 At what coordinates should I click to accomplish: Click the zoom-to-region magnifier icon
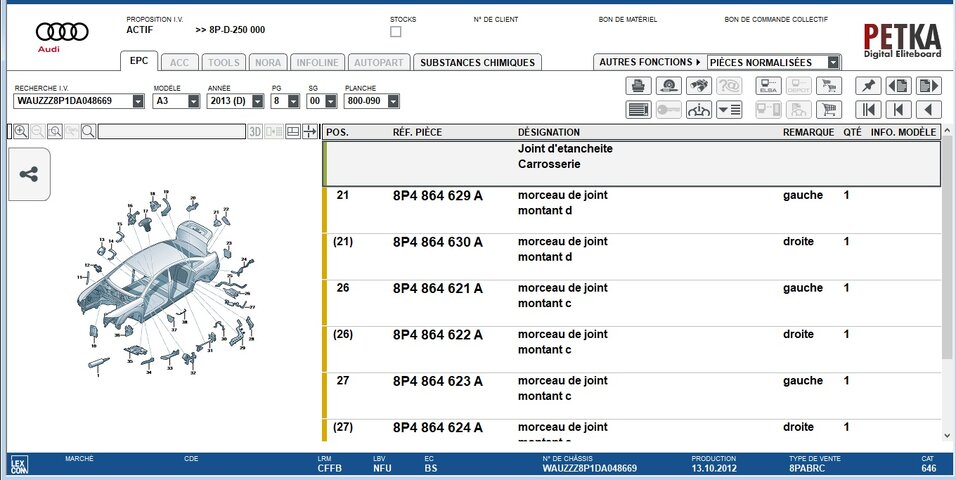pyautogui.click(x=55, y=131)
